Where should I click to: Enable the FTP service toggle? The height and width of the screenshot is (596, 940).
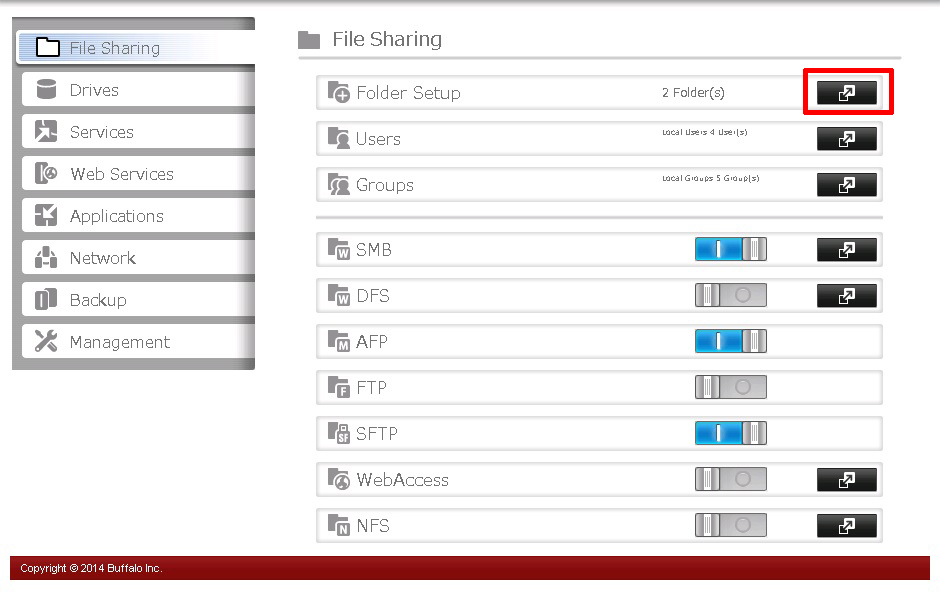tap(730, 387)
